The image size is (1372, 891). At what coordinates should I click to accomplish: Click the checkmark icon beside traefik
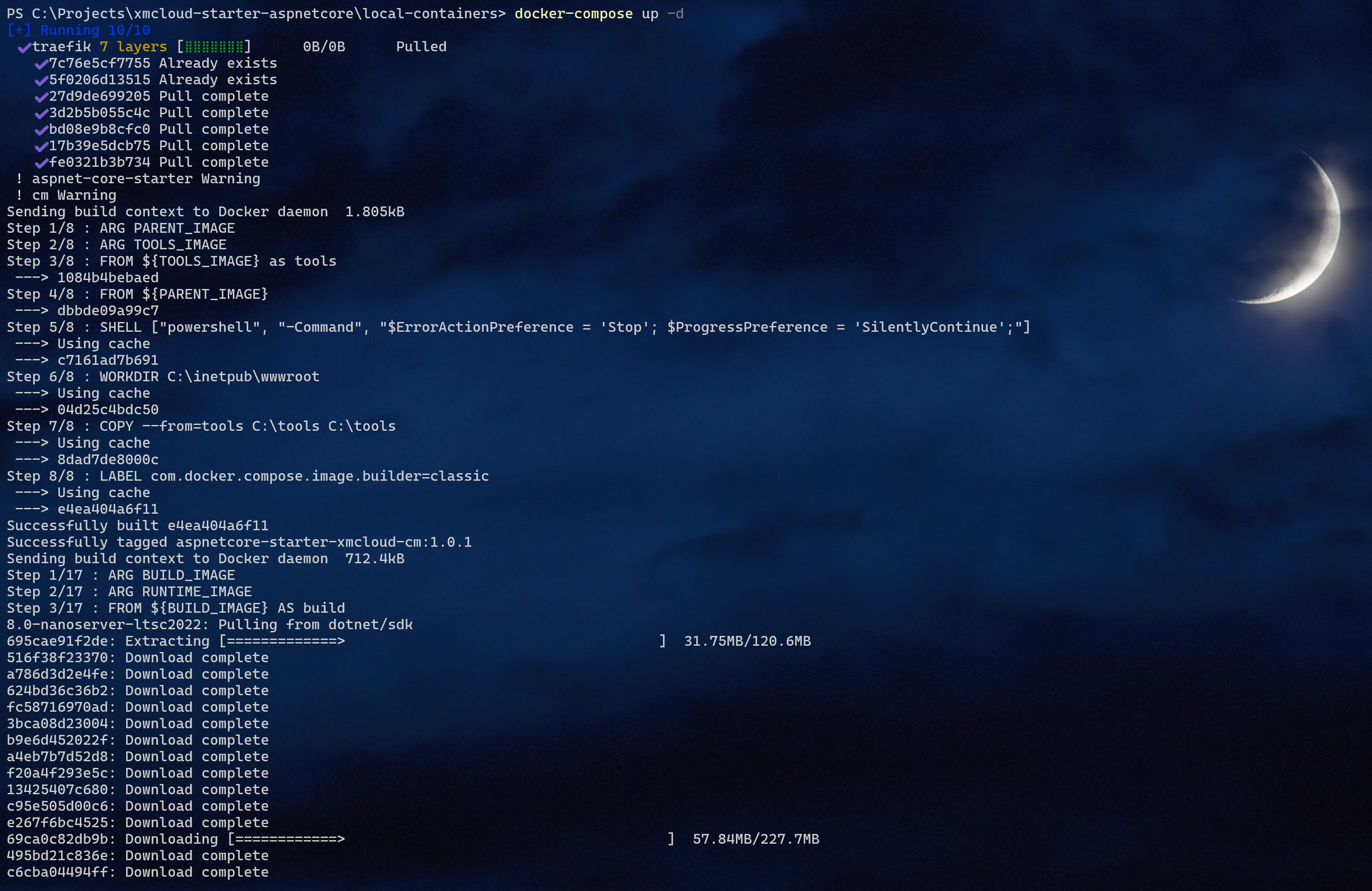pos(24,48)
